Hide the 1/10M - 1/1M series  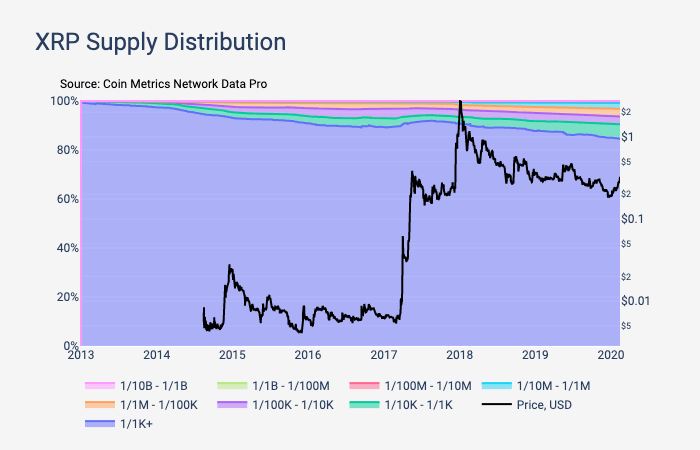coord(541,385)
